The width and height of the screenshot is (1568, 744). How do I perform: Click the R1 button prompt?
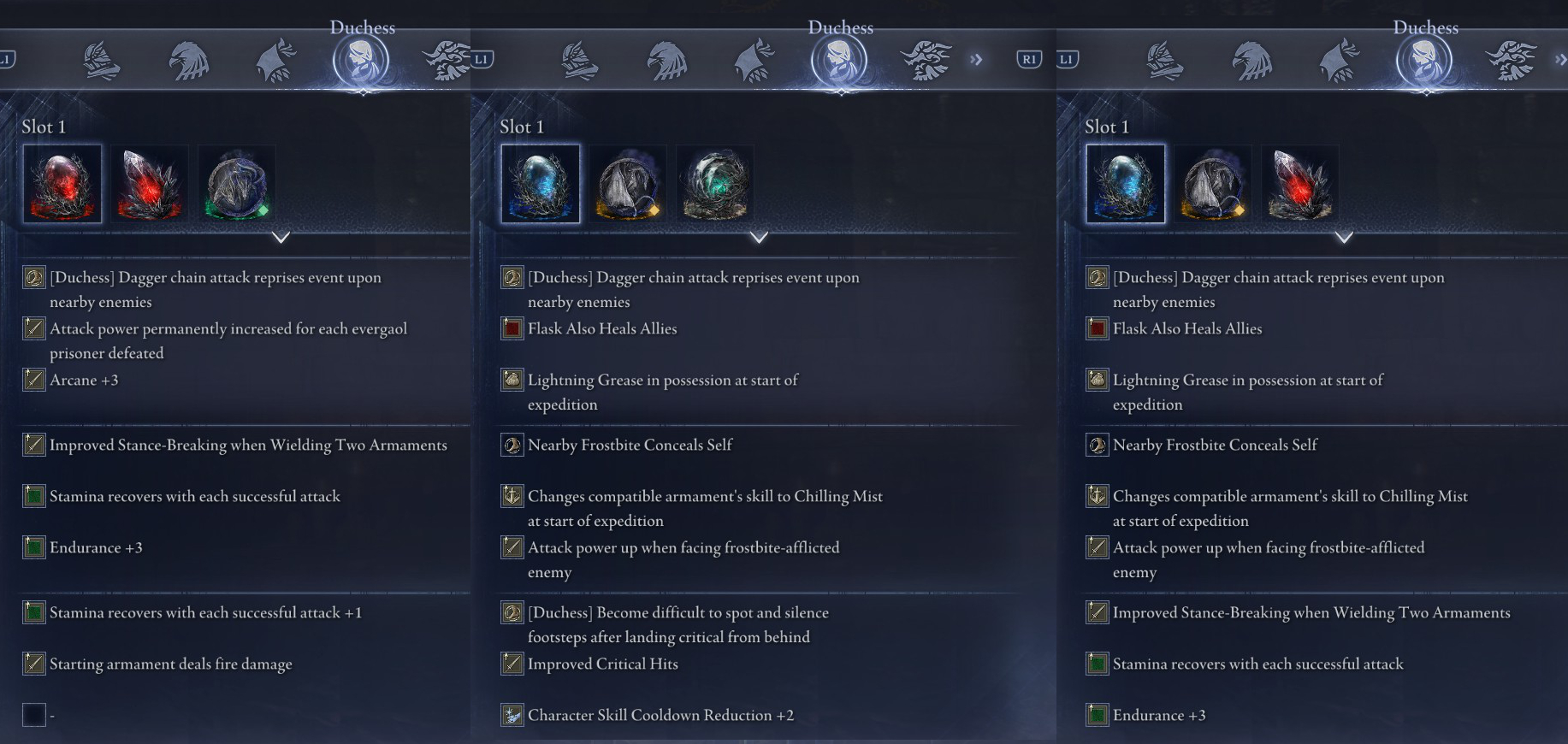(x=1029, y=59)
